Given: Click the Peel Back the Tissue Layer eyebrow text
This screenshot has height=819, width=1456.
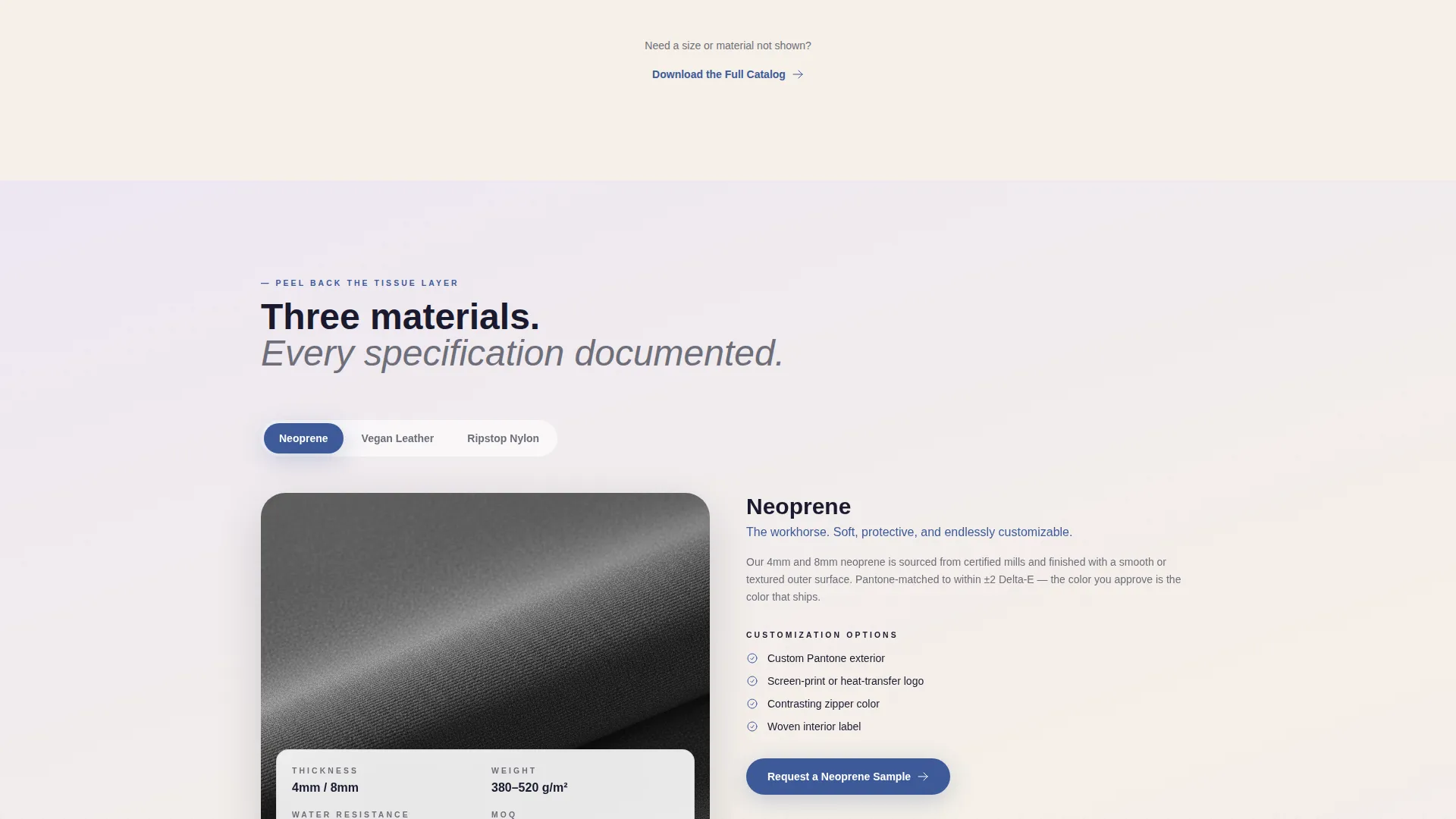Looking at the screenshot, I should [x=359, y=283].
